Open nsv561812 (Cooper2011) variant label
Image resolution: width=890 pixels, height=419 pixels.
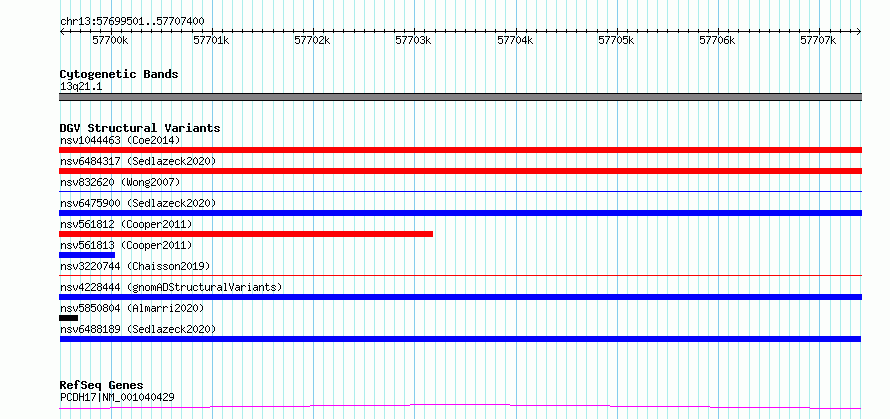(126, 224)
